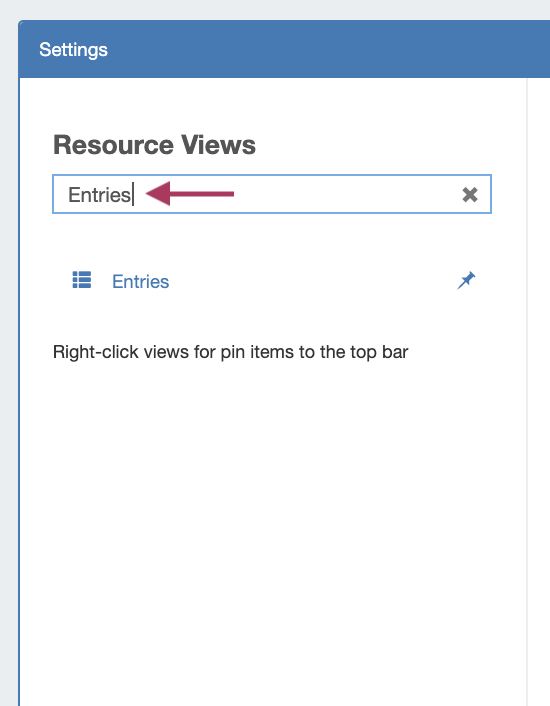Viewport: 550px width, 706px height.
Task: Click the gray page background above Settings
Action: (x=275, y=9)
